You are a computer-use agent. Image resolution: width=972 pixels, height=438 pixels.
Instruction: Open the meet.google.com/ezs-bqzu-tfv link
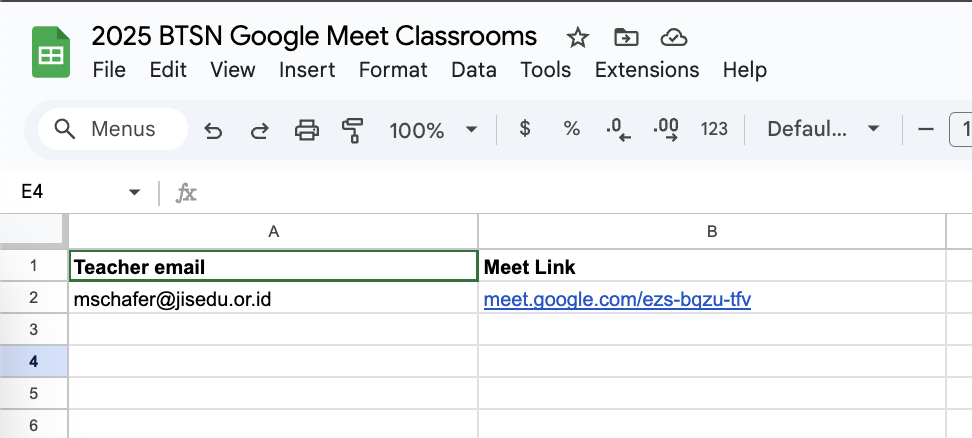pos(617,300)
